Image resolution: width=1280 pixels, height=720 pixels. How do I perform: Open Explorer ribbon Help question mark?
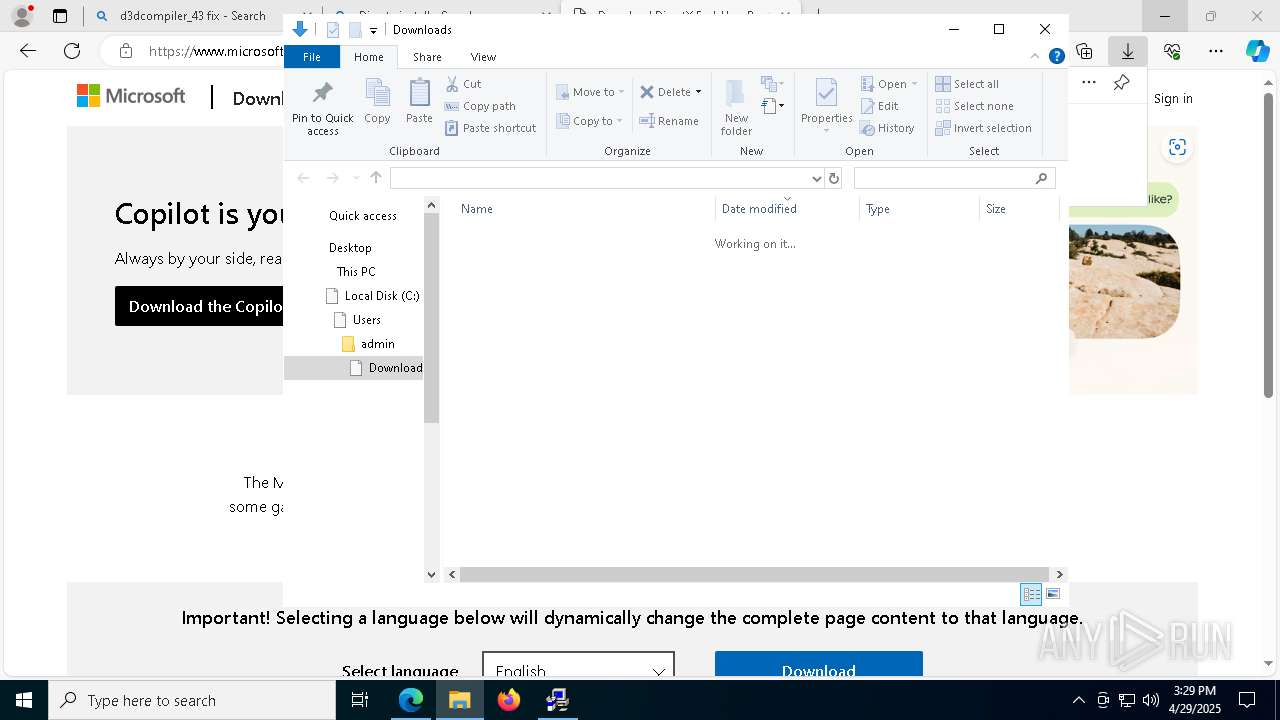click(1056, 57)
